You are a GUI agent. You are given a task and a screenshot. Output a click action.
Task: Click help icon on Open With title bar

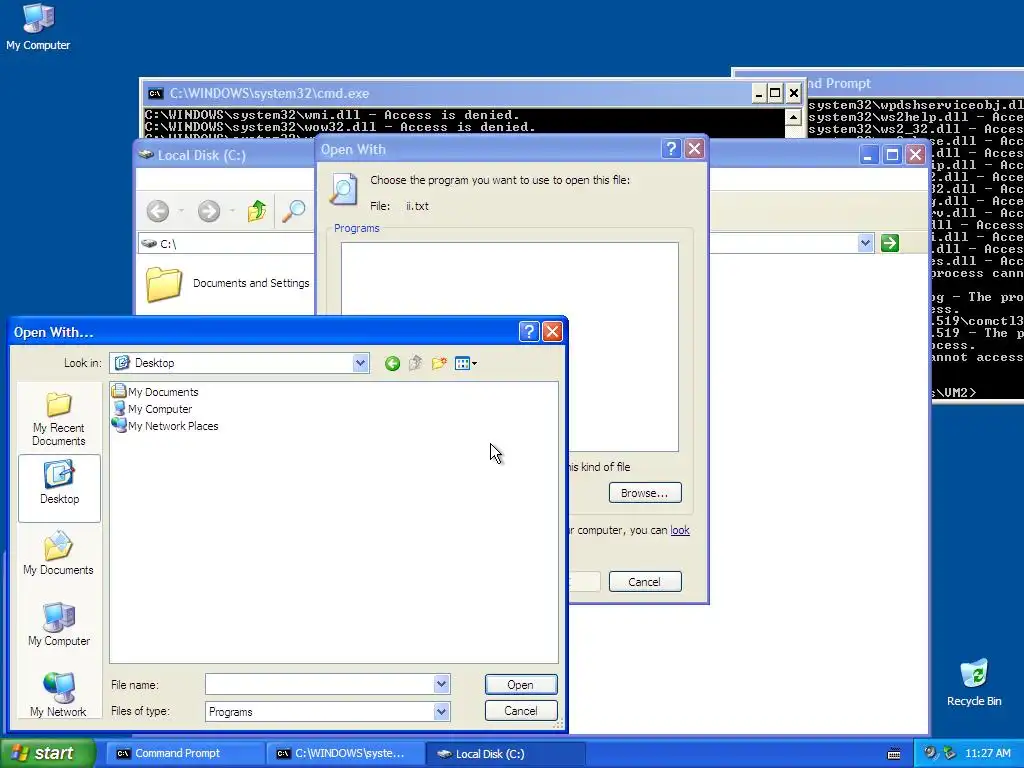[671, 149]
